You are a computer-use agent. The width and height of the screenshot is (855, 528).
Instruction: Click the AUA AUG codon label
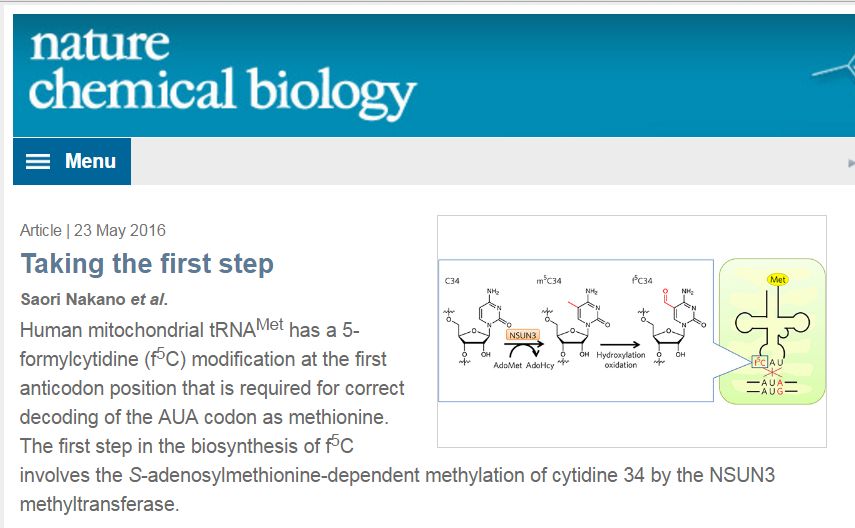pyautogui.click(x=772, y=387)
